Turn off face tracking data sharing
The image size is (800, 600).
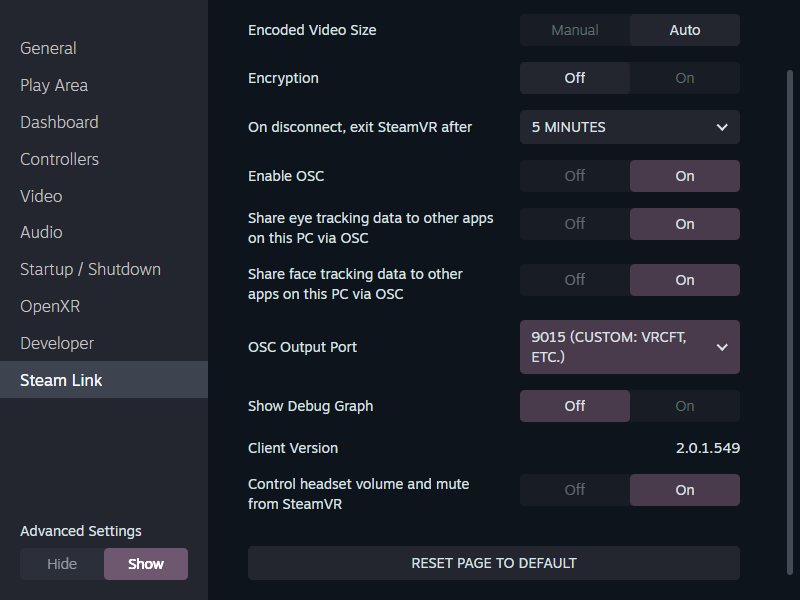pyautogui.click(x=575, y=280)
